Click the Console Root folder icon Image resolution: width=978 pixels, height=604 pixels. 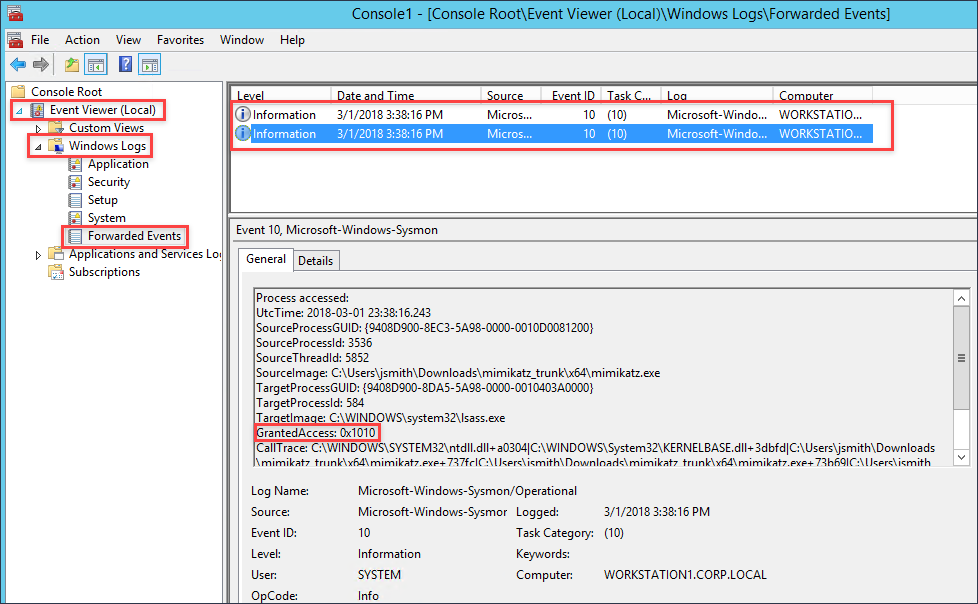click(18, 92)
